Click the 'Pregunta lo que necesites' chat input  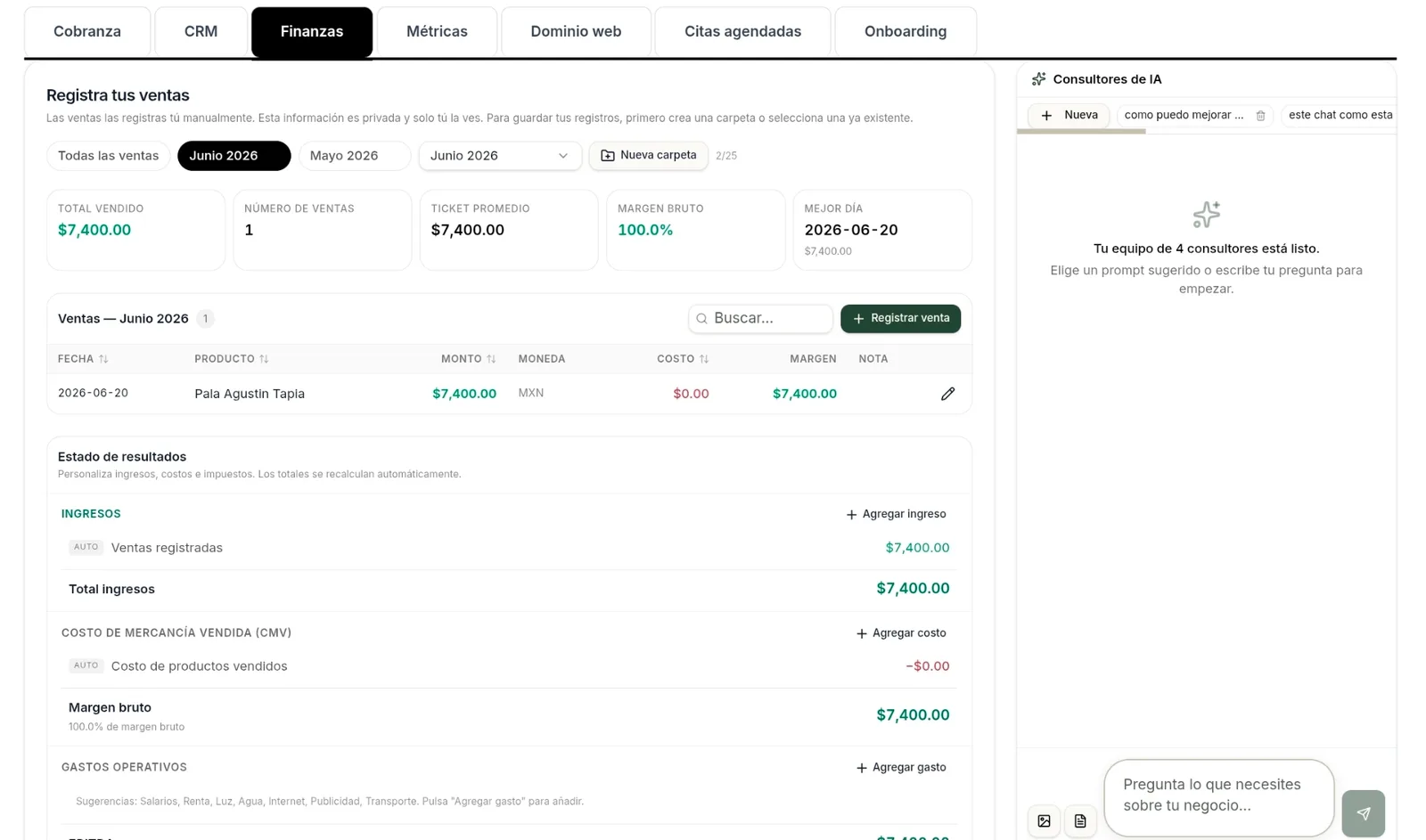point(1218,797)
